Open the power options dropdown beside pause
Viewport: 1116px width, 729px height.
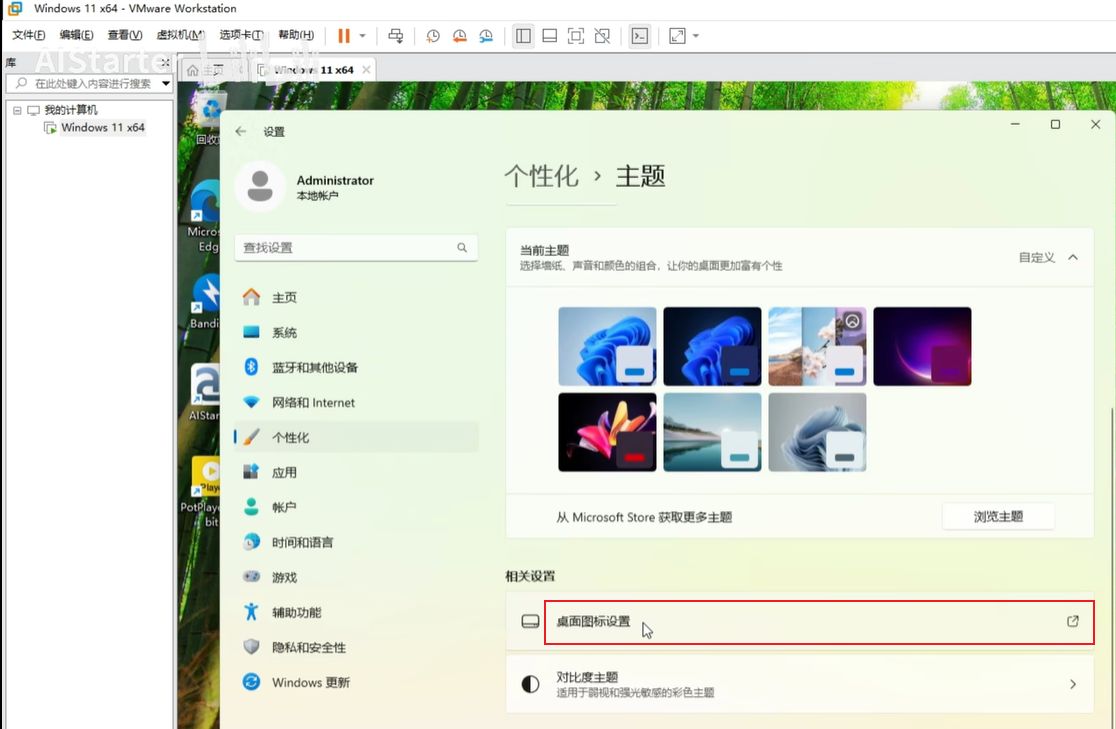[362, 36]
